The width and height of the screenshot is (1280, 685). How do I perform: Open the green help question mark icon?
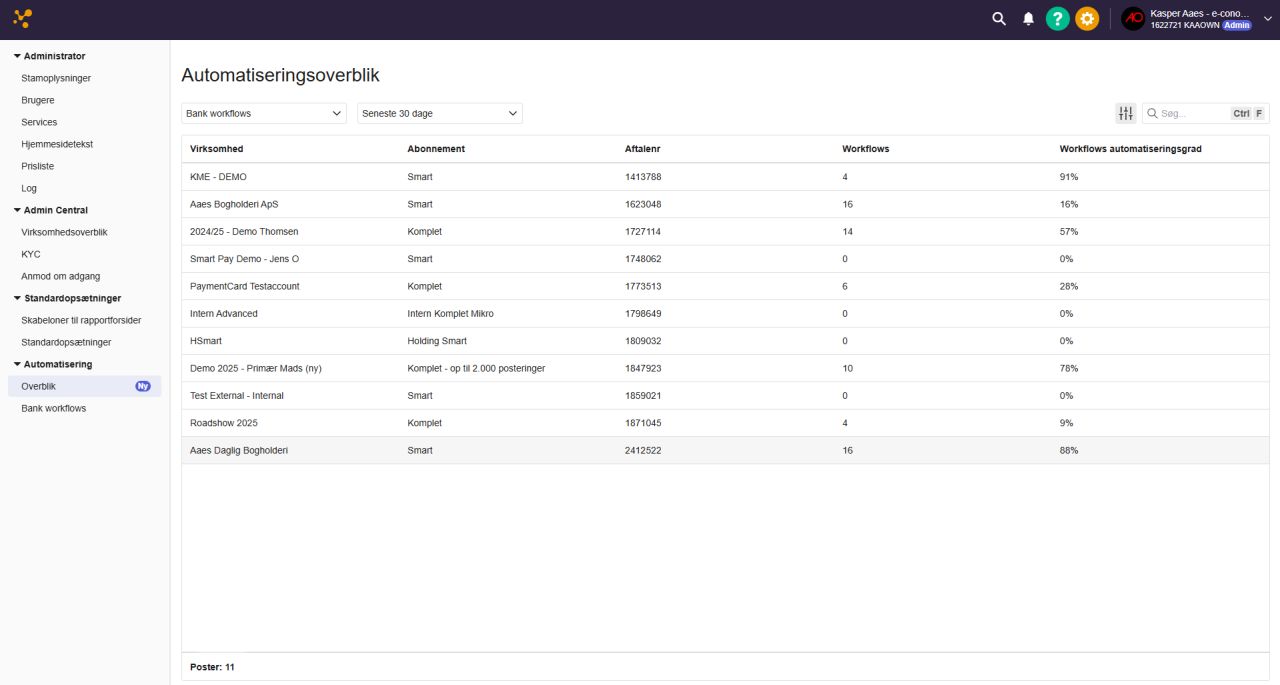tap(1058, 19)
